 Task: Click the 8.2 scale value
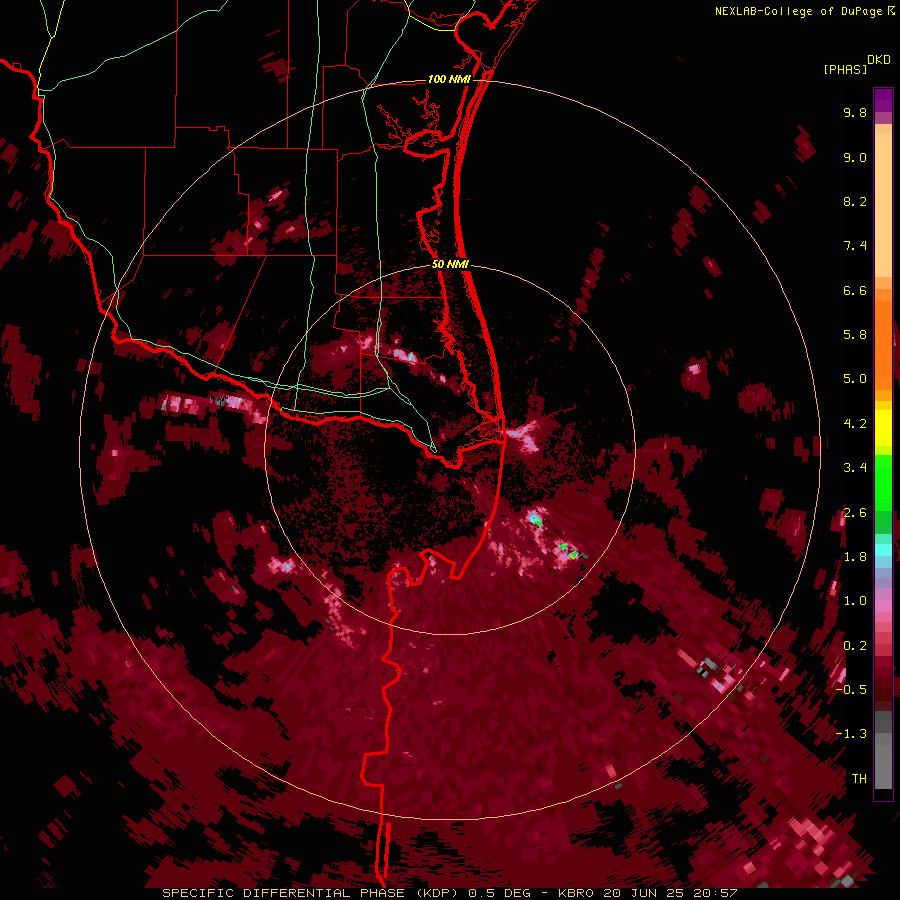click(855, 202)
